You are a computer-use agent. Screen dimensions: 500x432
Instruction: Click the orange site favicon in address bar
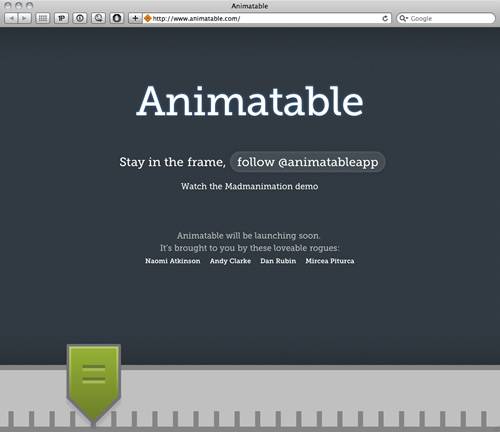pyautogui.click(x=147, y=18)
